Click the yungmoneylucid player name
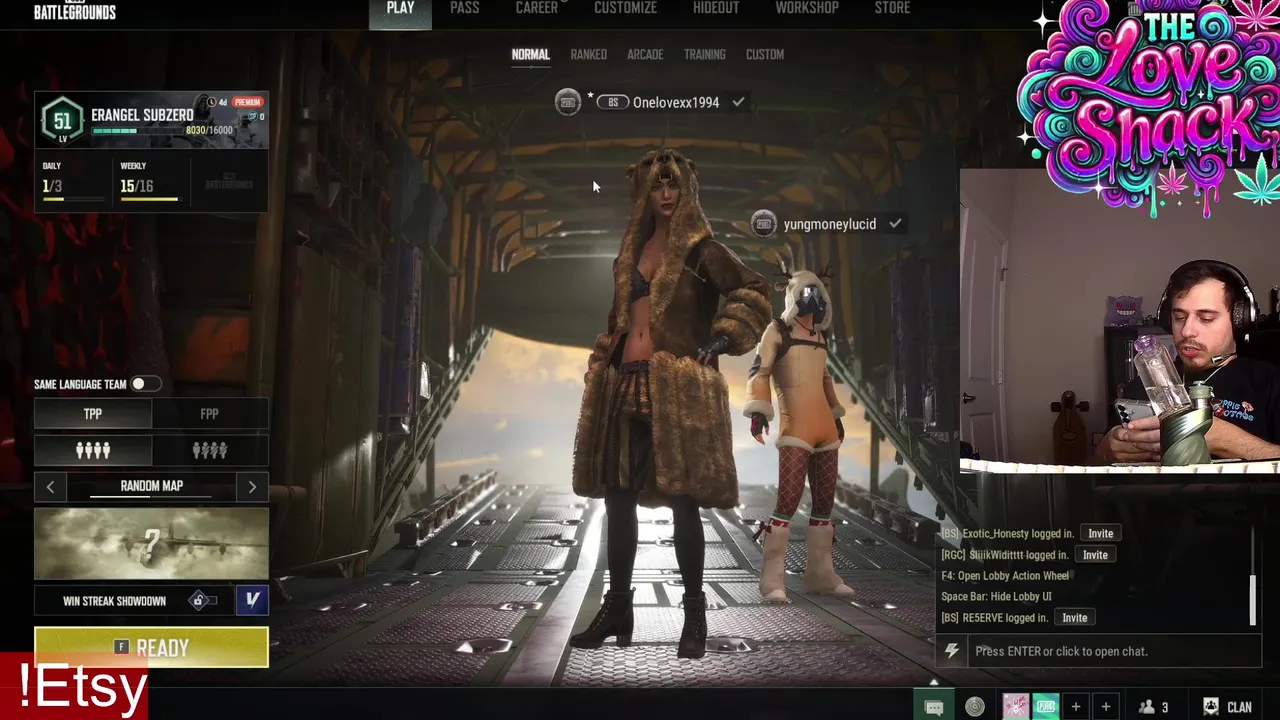Screen dimensions: 1280x720 [830, 224]
